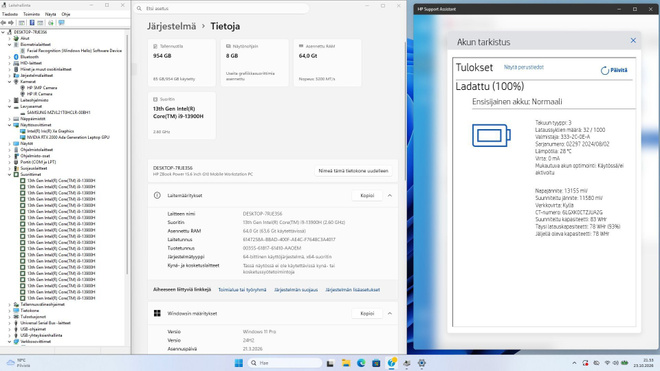
Task: Click the blue help icon in Device Manager toolbar
Action: [32, 23]
